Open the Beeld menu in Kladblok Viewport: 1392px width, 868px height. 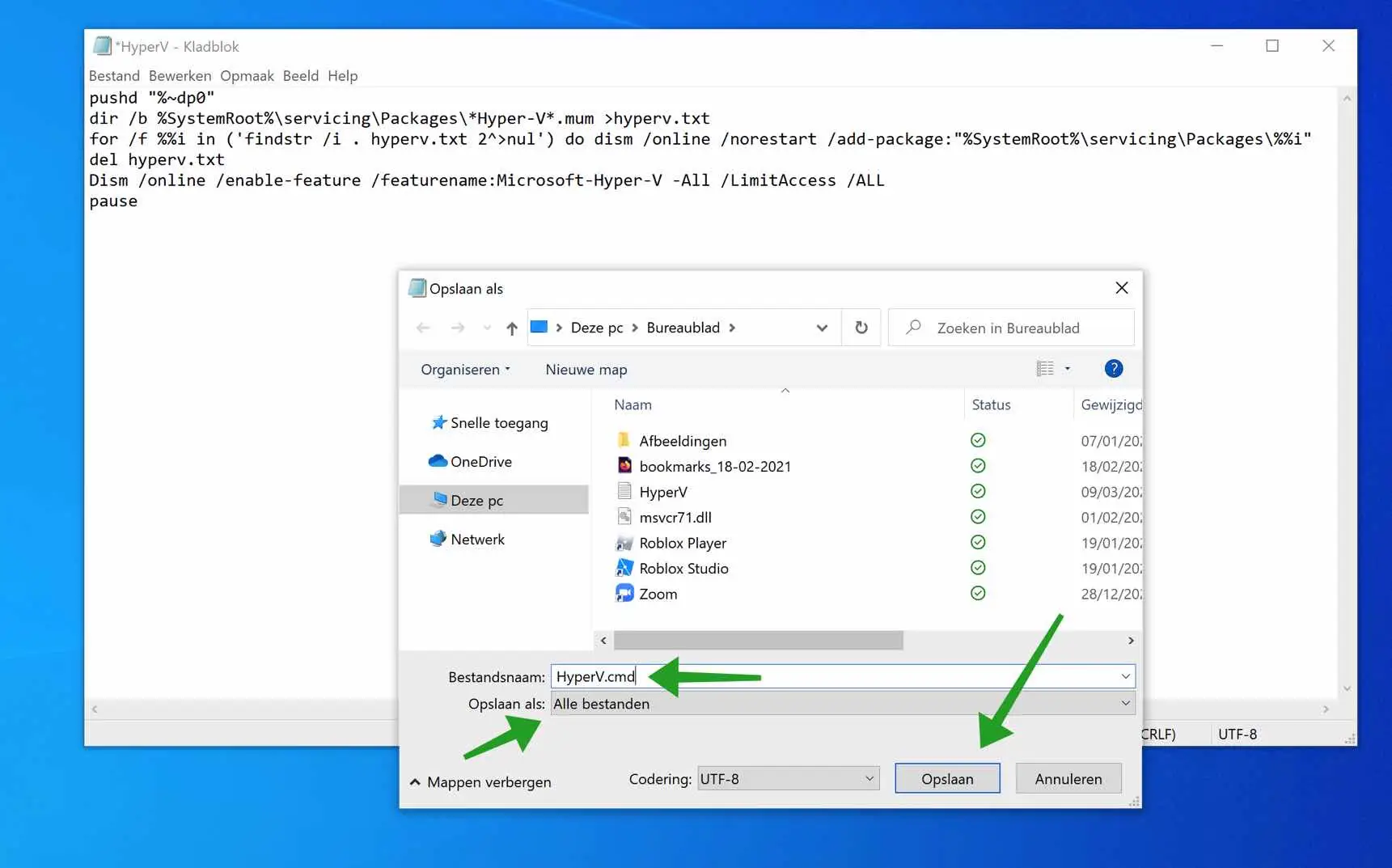[x=301, y=76]
